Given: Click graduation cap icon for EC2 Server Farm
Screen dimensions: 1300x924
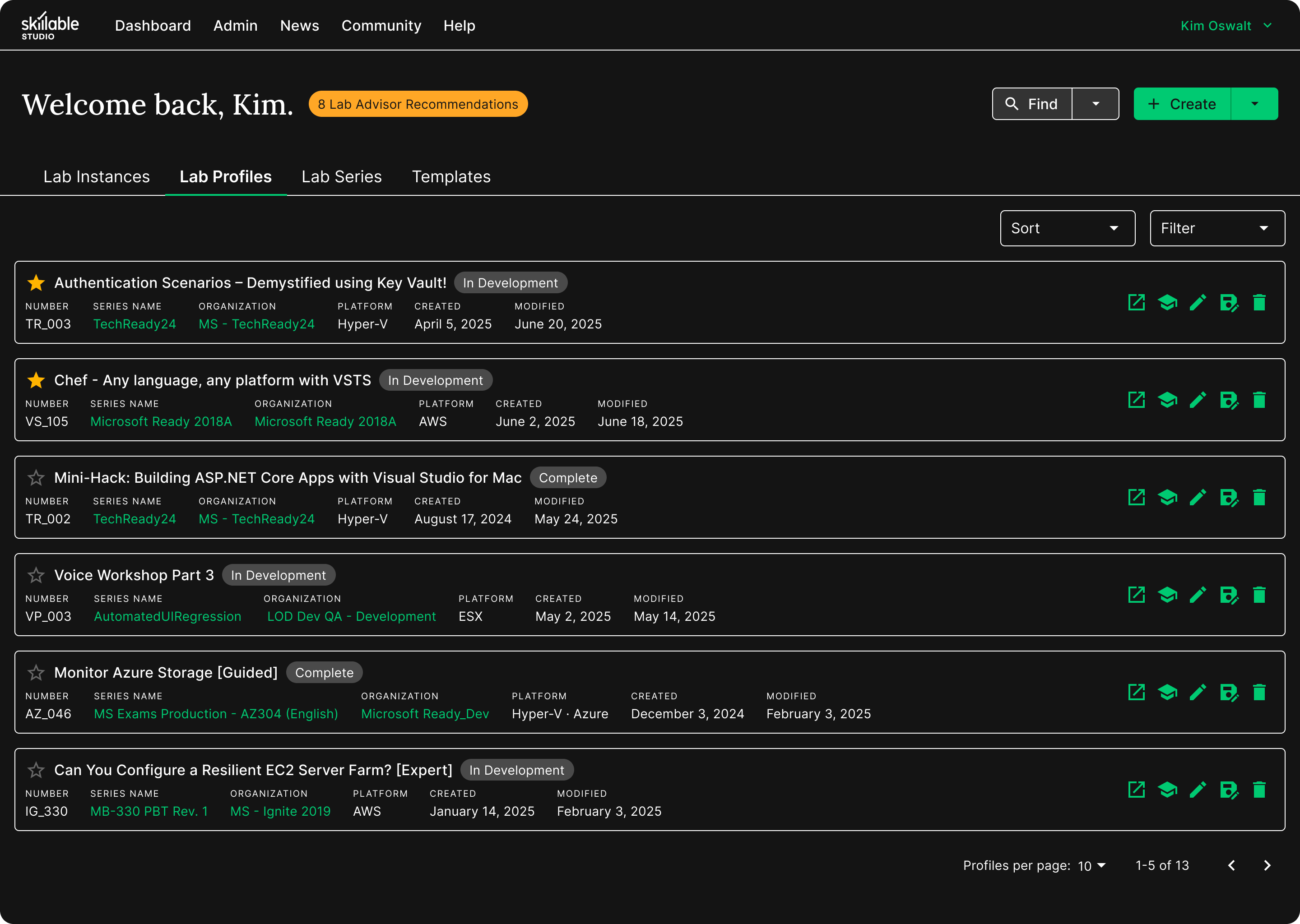Looking at the screenshot, I should pyautogui.click(x=1167, y=790).
